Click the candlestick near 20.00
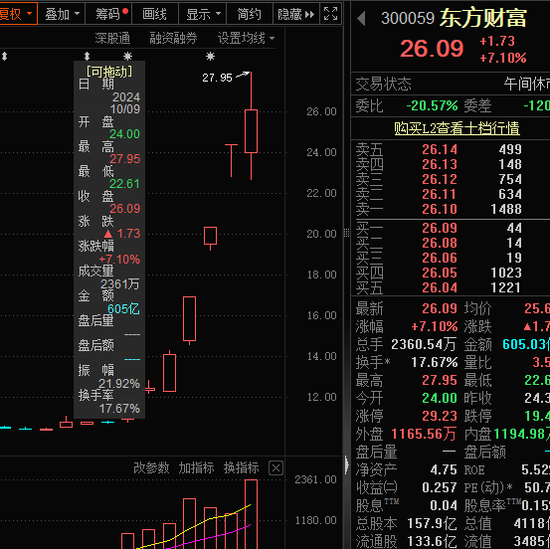 pos(210,236)
